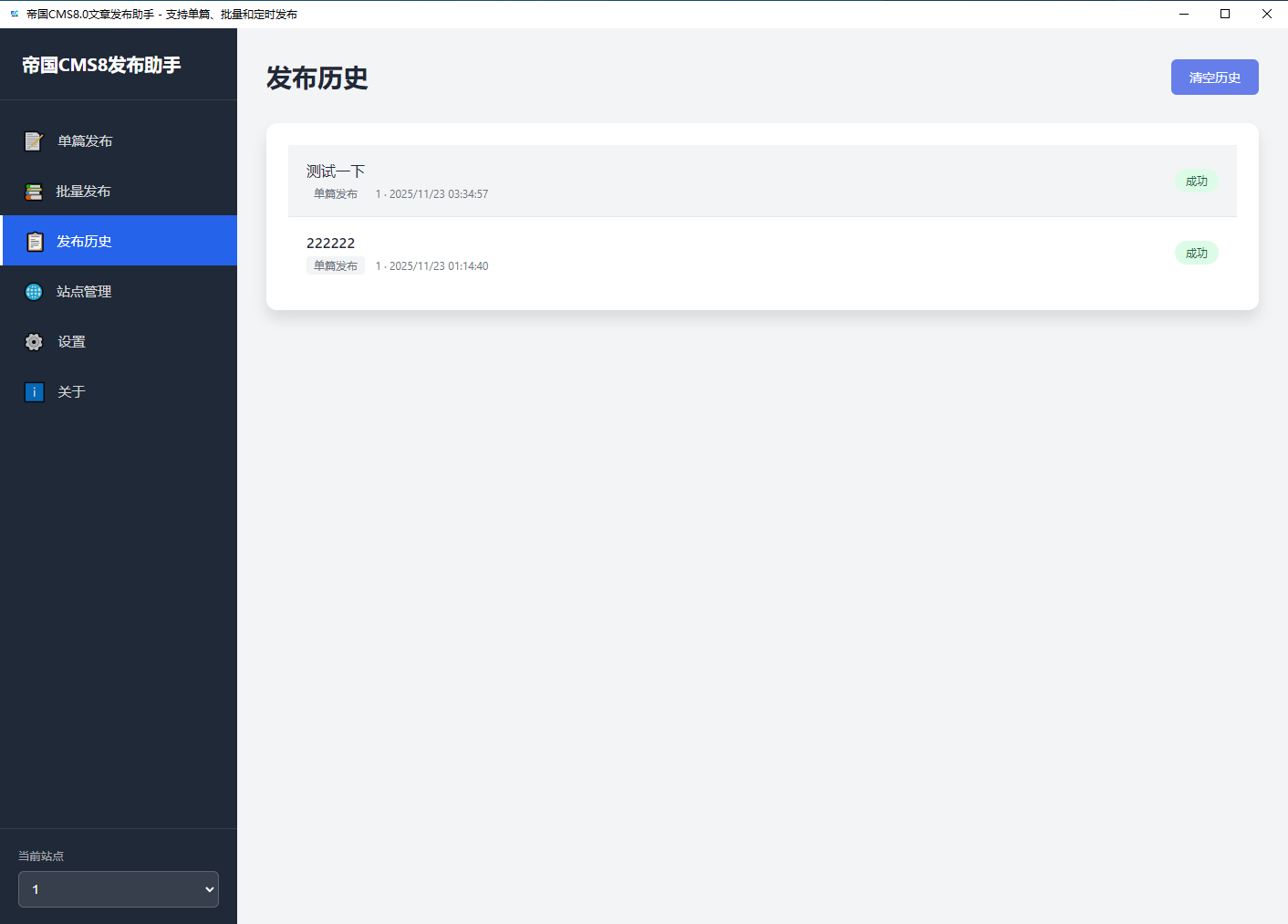This screenshot has width=1288, height=924.
Task: Click the stacked books icon for 批量发布
Action: pos(34,192)
